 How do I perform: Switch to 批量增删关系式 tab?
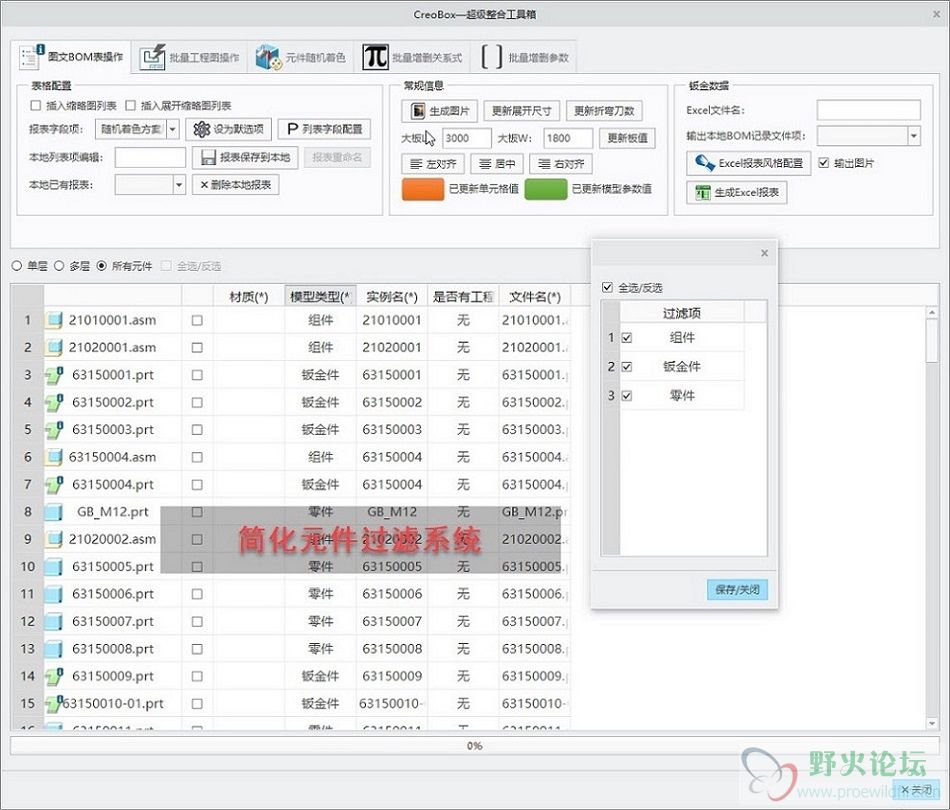coord(412,58)
